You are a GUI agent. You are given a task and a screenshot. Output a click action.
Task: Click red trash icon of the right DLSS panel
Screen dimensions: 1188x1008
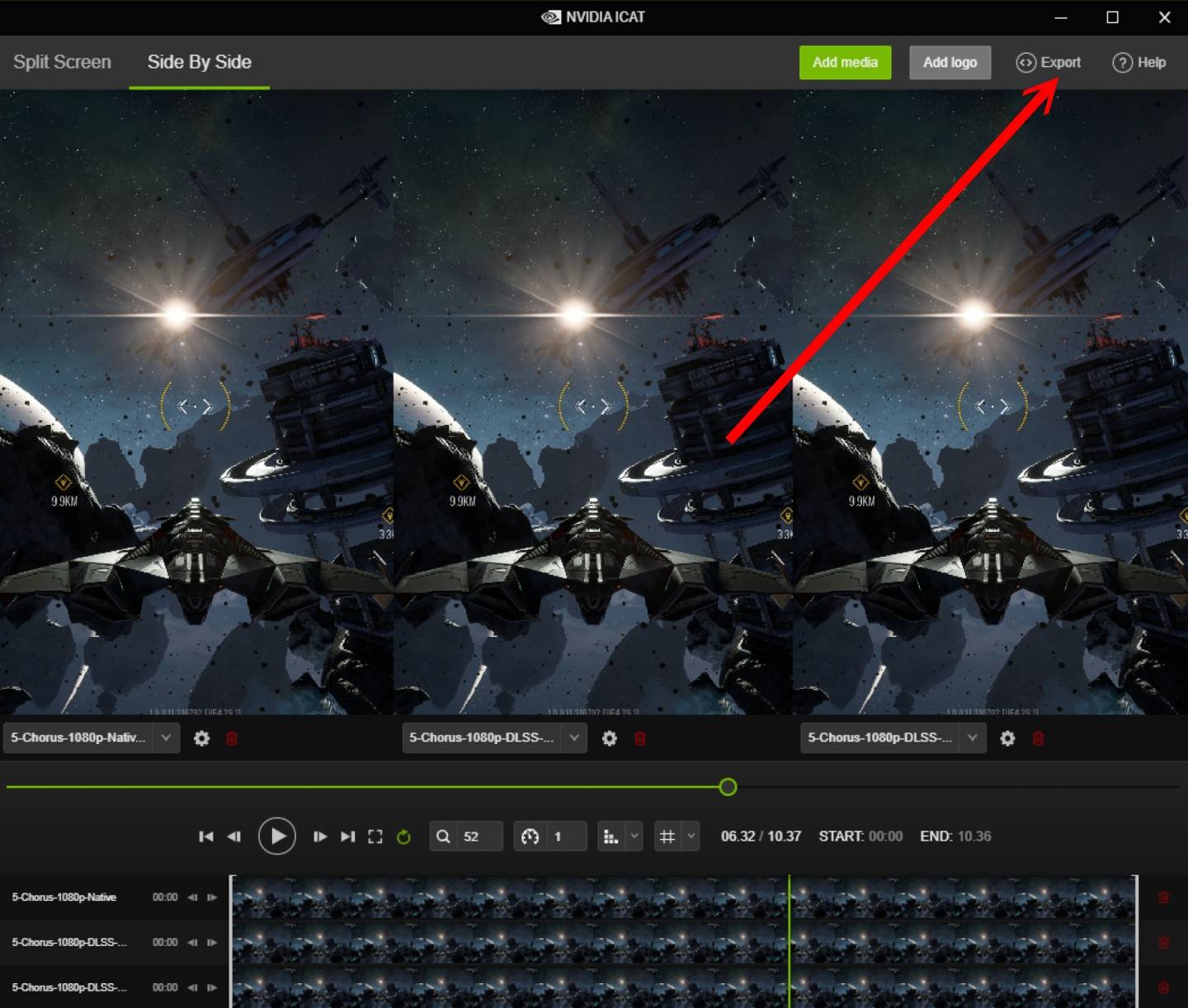pyautogui.click(x=1038, y=738)
